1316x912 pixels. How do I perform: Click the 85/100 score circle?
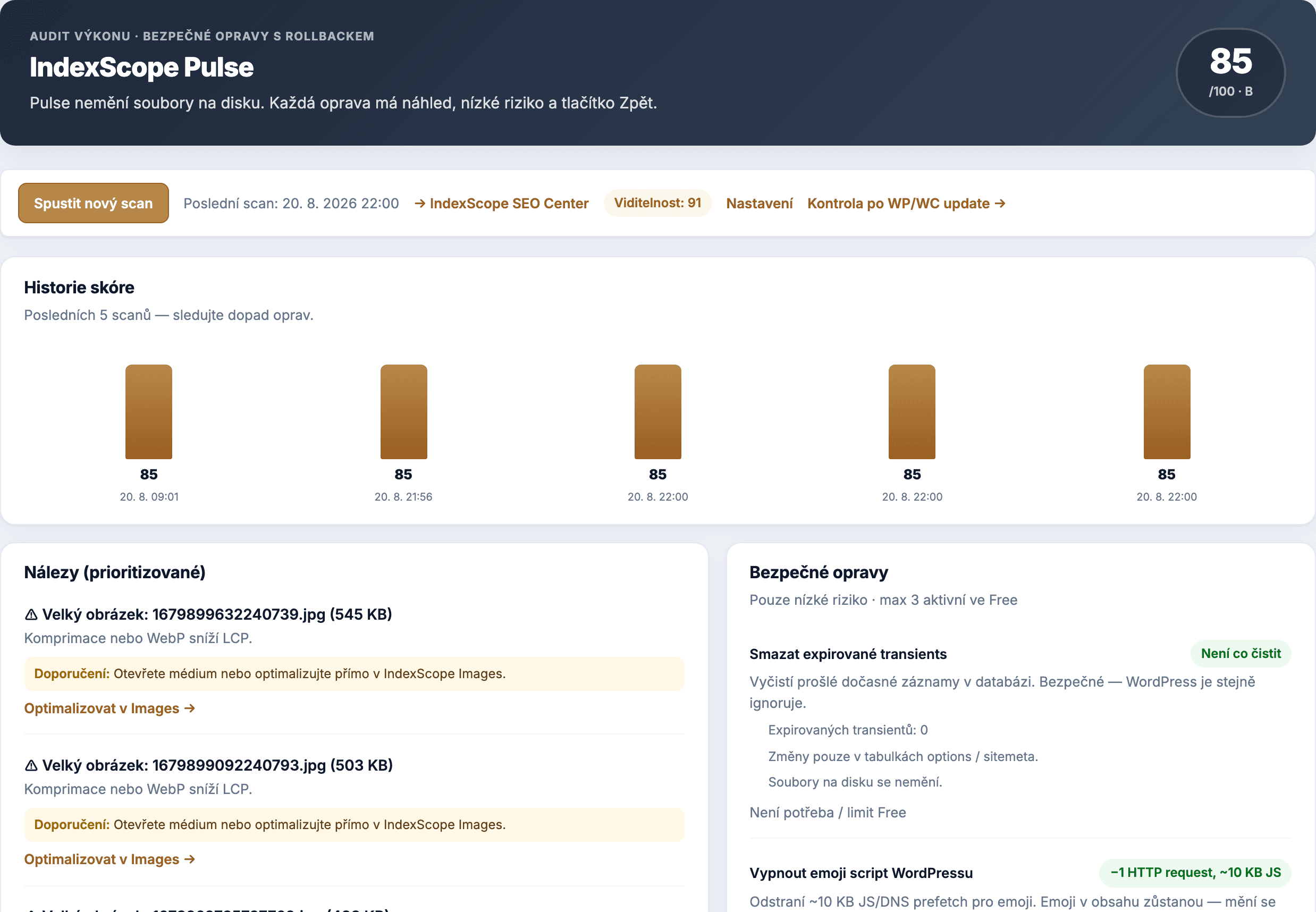[x=1230, y=73]
